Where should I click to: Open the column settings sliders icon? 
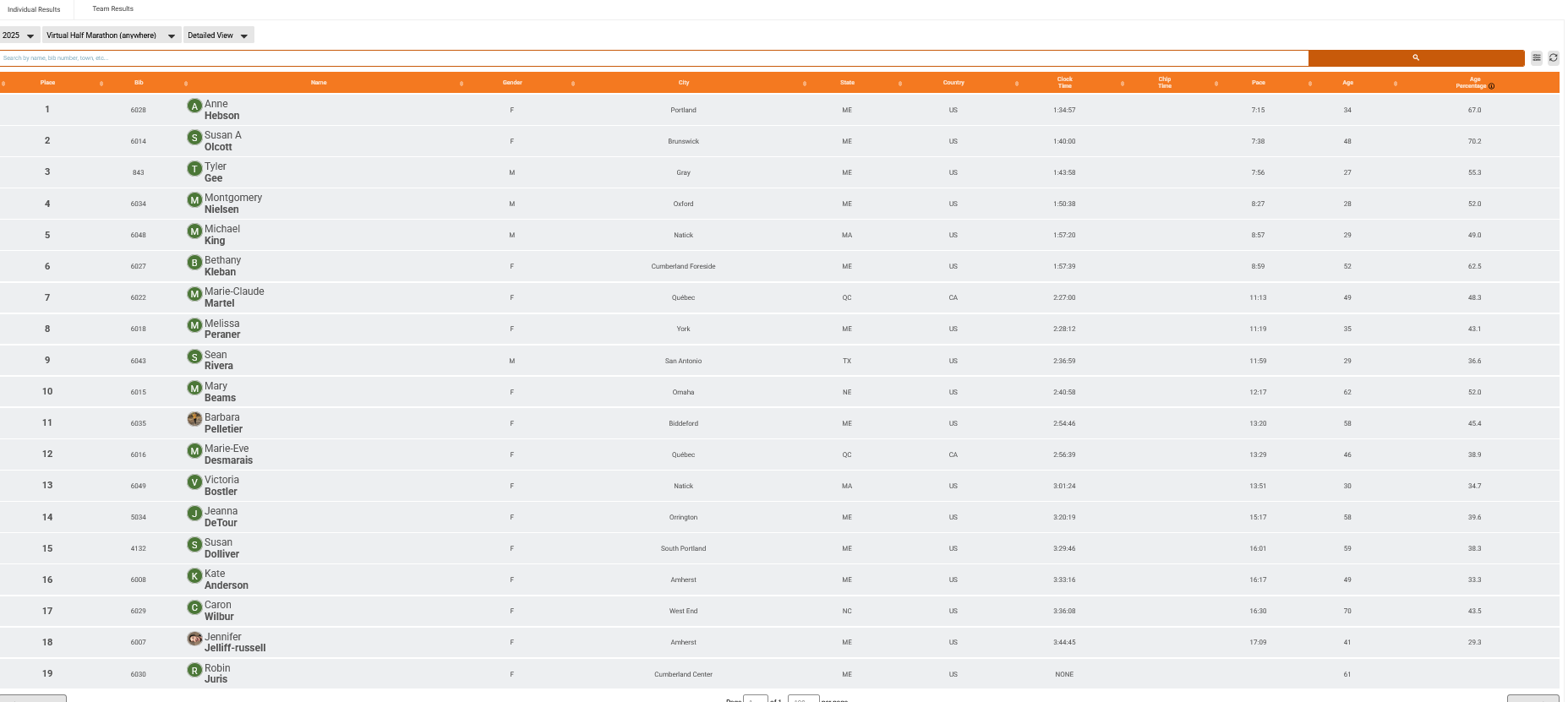coord(1536,58)
